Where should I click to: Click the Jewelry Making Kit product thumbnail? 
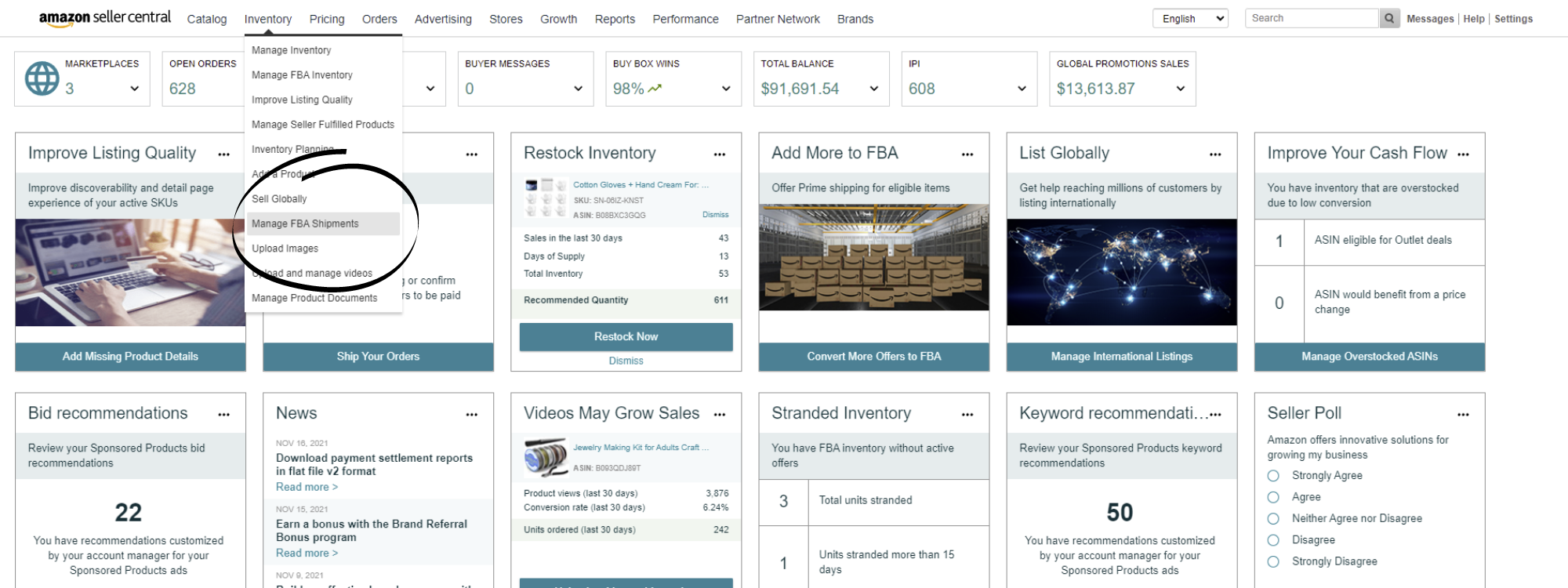545,458
